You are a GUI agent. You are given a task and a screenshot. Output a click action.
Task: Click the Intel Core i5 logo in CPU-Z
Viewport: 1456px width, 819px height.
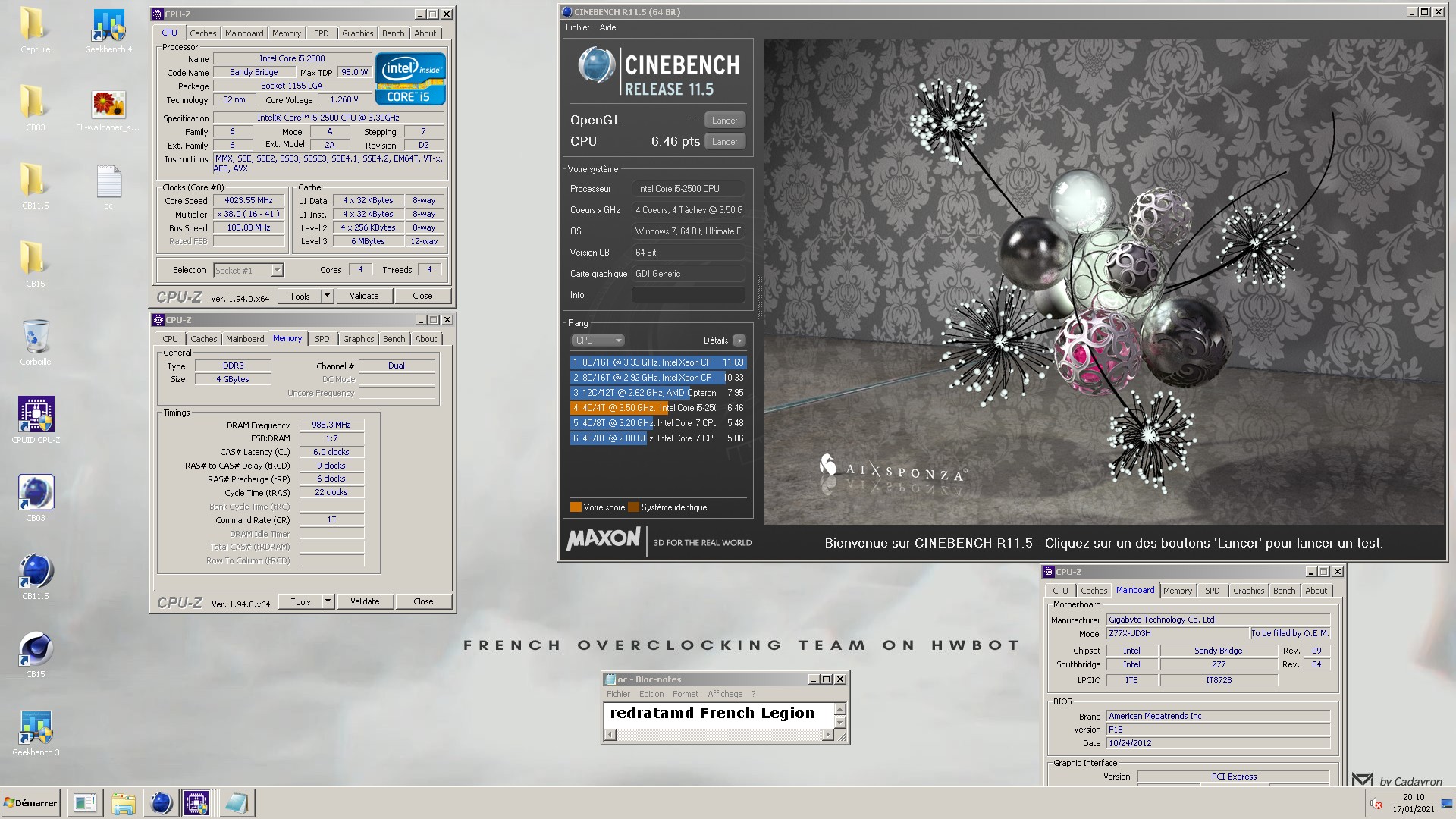pyautogui.click(x=410, y=79)
